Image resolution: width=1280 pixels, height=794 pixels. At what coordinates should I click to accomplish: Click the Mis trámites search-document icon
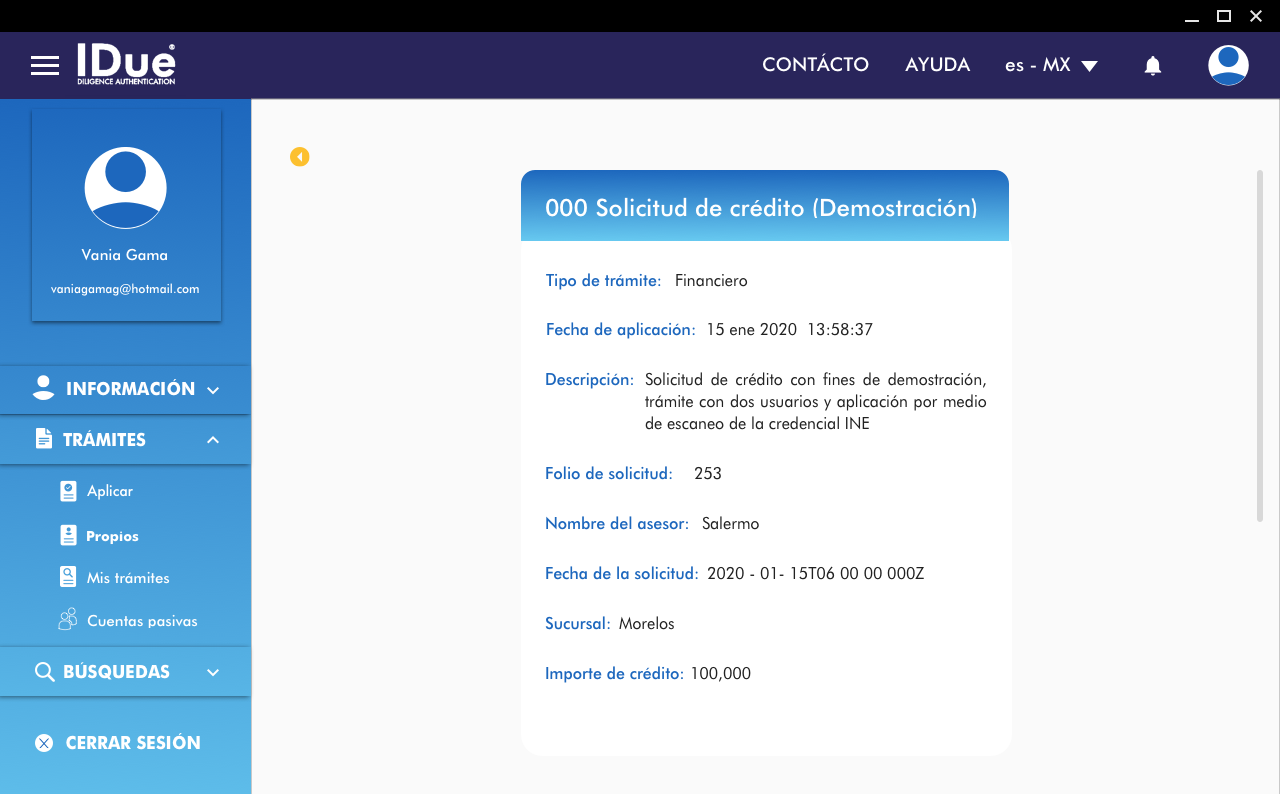click(68, 577)
